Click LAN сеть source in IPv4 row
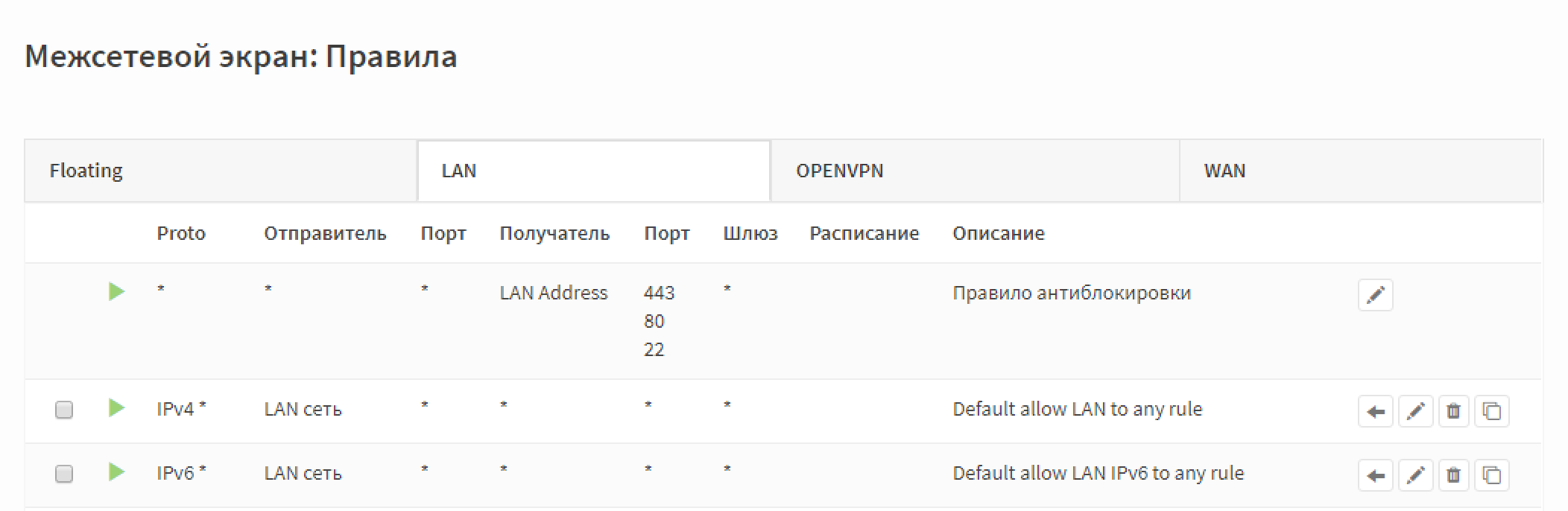The width and height of the screenshot is (1568, 511). click(303, 409)
